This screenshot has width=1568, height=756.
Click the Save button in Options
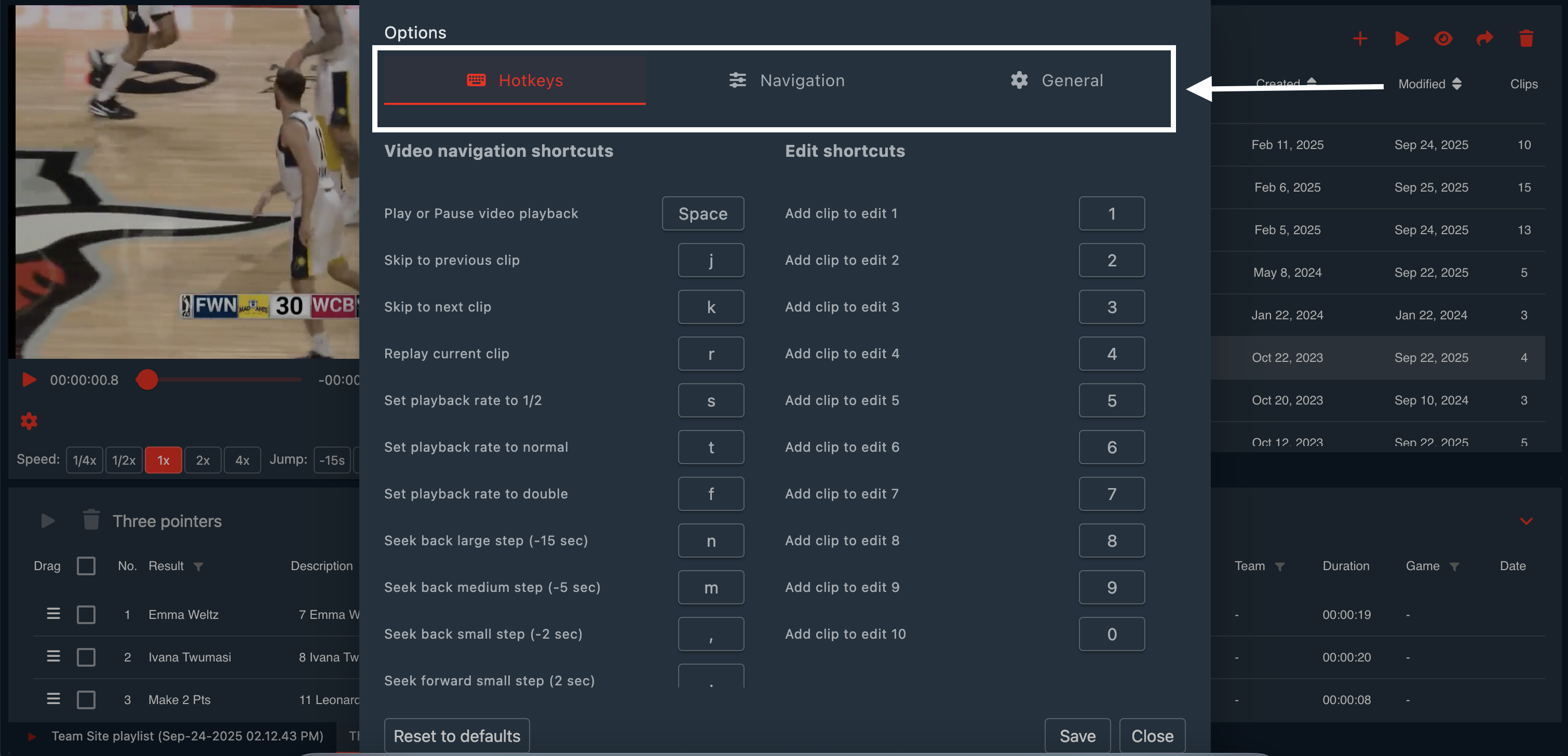(1077, 736)
